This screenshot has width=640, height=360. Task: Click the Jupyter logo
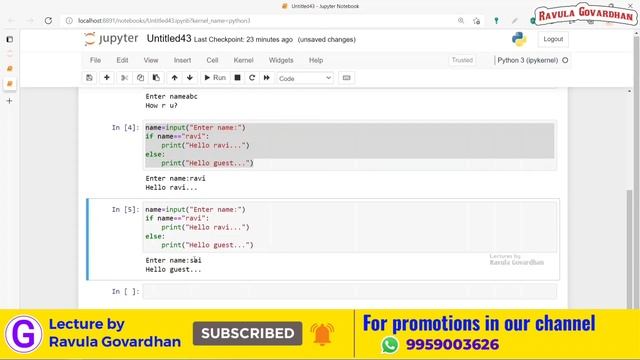coord(111,39)
